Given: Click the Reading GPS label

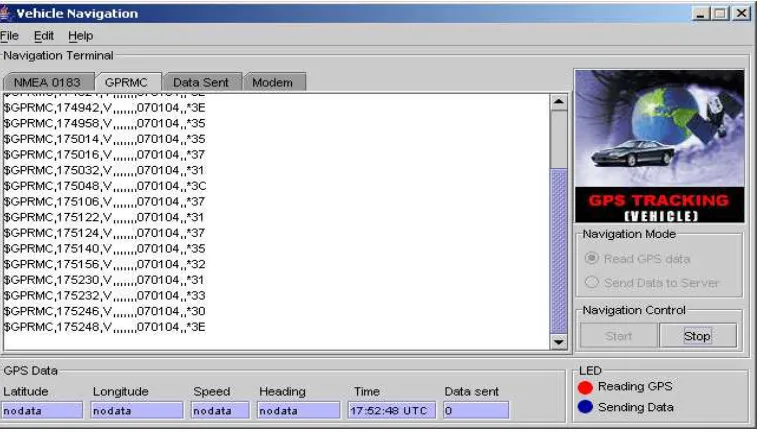Looking at the screenshot, I should (635, 386).
